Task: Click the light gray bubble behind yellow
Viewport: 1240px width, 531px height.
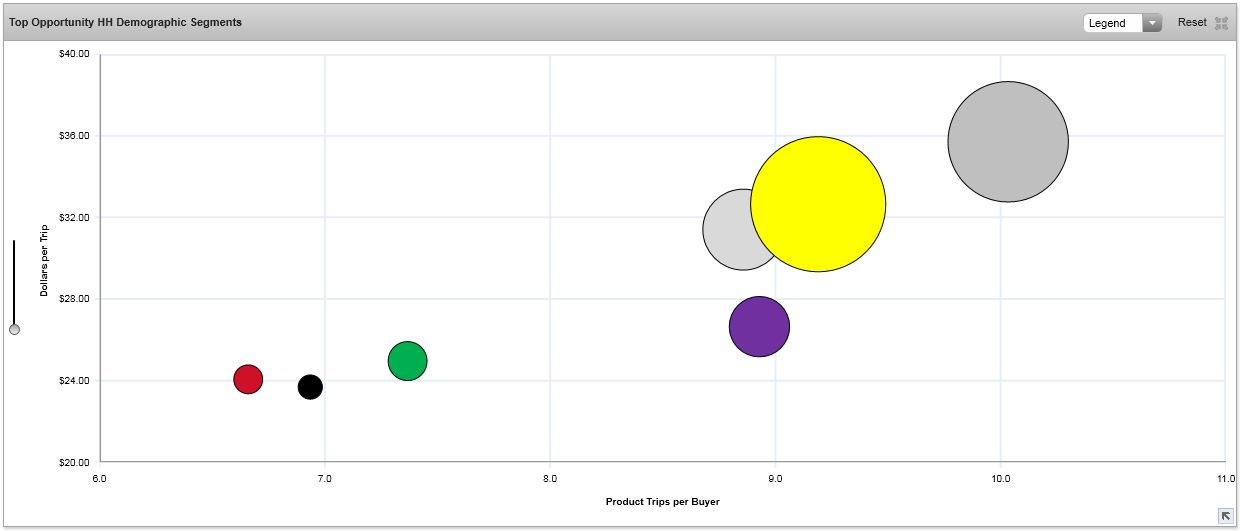Action: coord(725,230)
